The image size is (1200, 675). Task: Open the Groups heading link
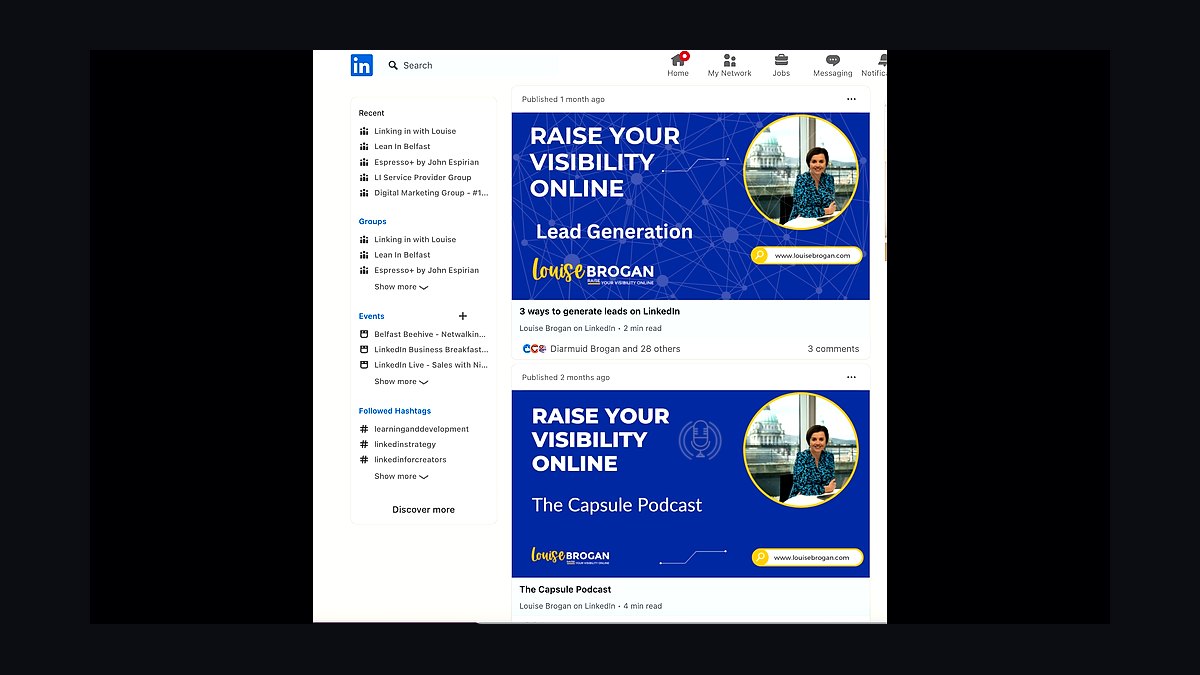coord(372,221)
